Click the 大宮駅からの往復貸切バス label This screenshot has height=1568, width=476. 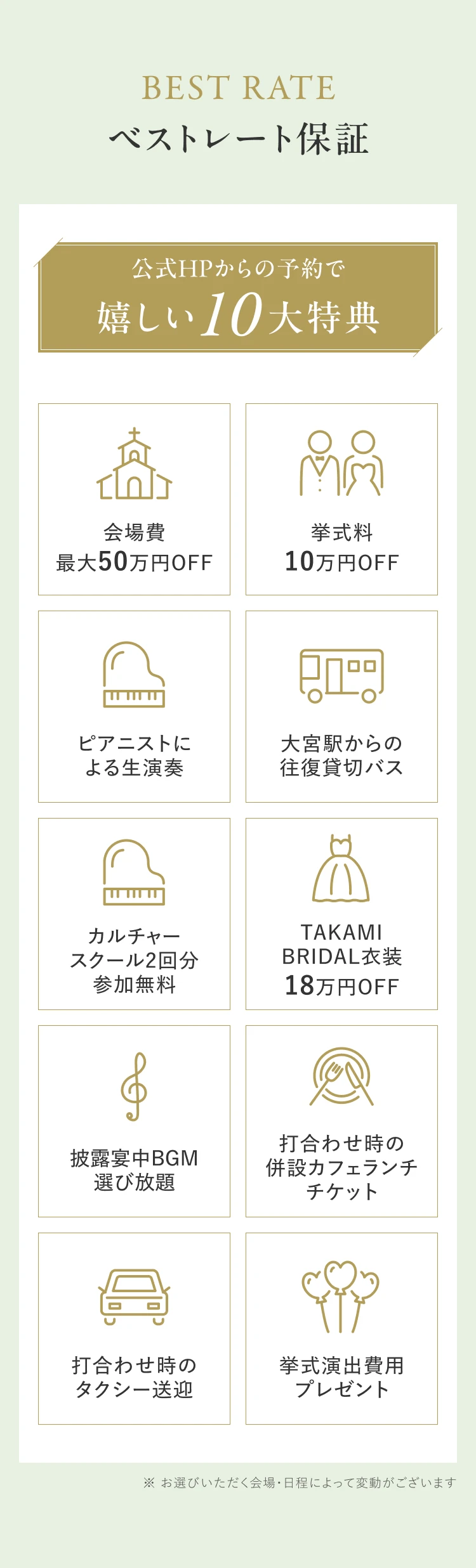[341, 755]
